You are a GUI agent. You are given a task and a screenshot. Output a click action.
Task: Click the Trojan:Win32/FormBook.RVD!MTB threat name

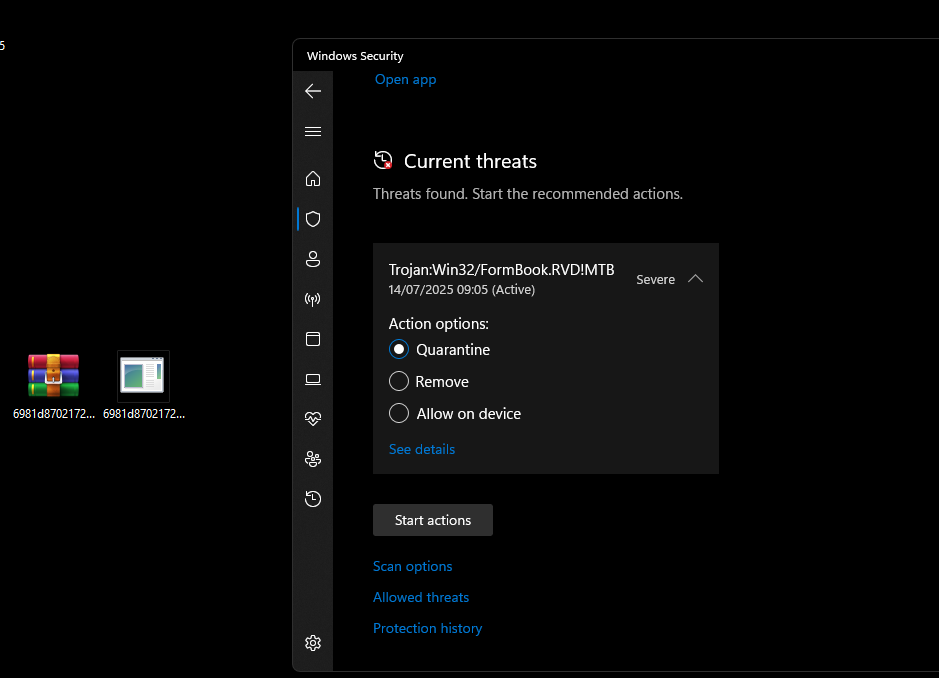[x=501, y=270]
